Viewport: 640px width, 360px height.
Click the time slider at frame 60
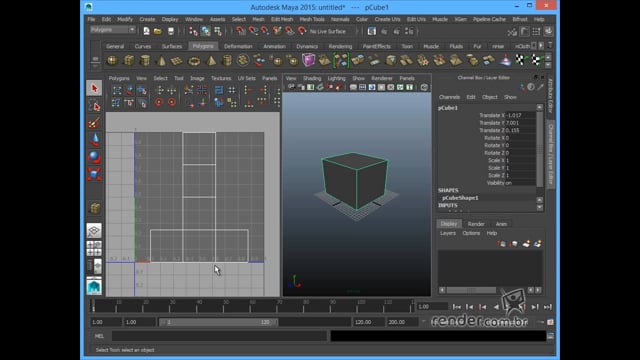tap(251, 306)
